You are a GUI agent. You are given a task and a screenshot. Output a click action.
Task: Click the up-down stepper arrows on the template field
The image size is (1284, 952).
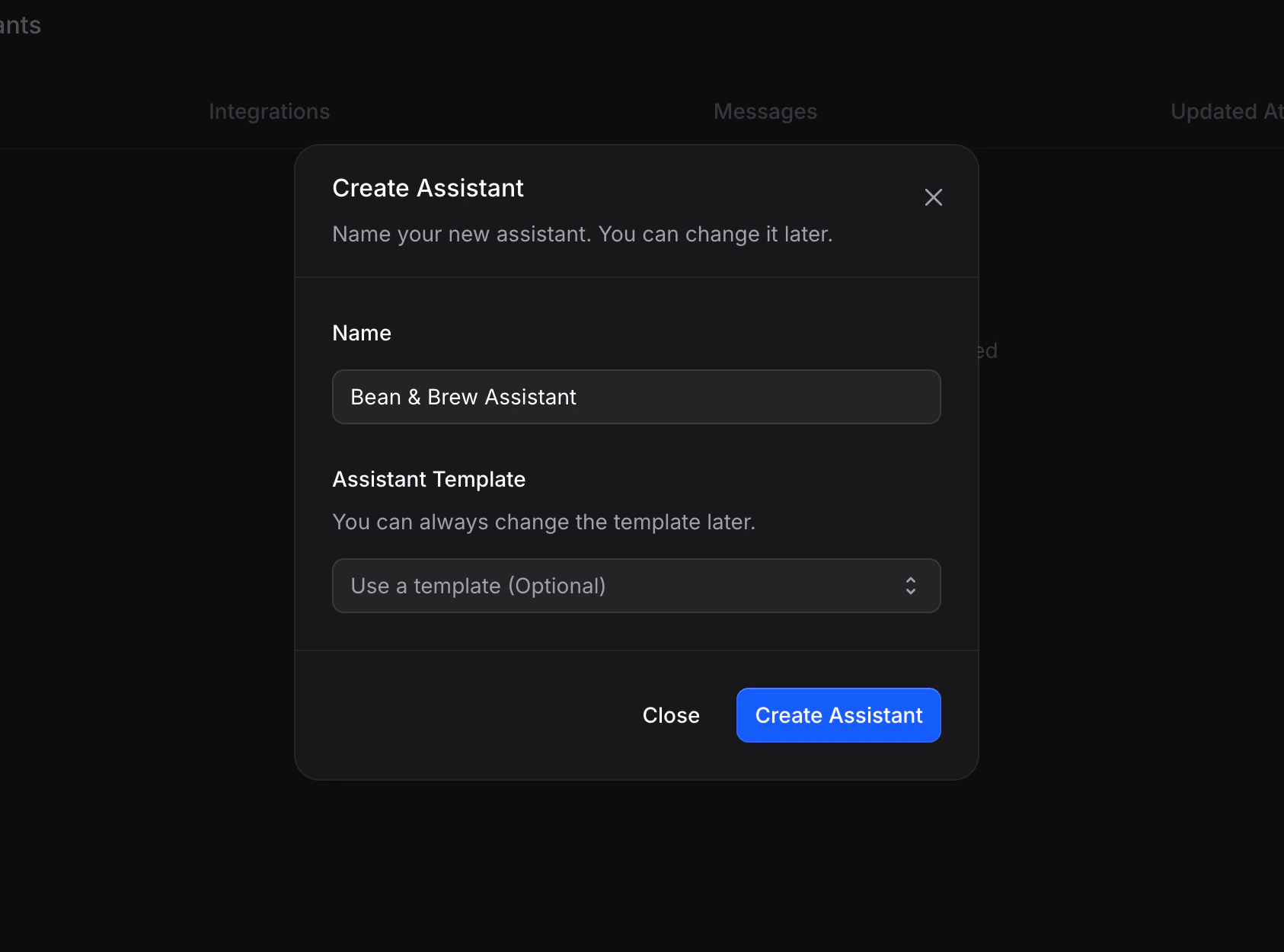[911, 586]
